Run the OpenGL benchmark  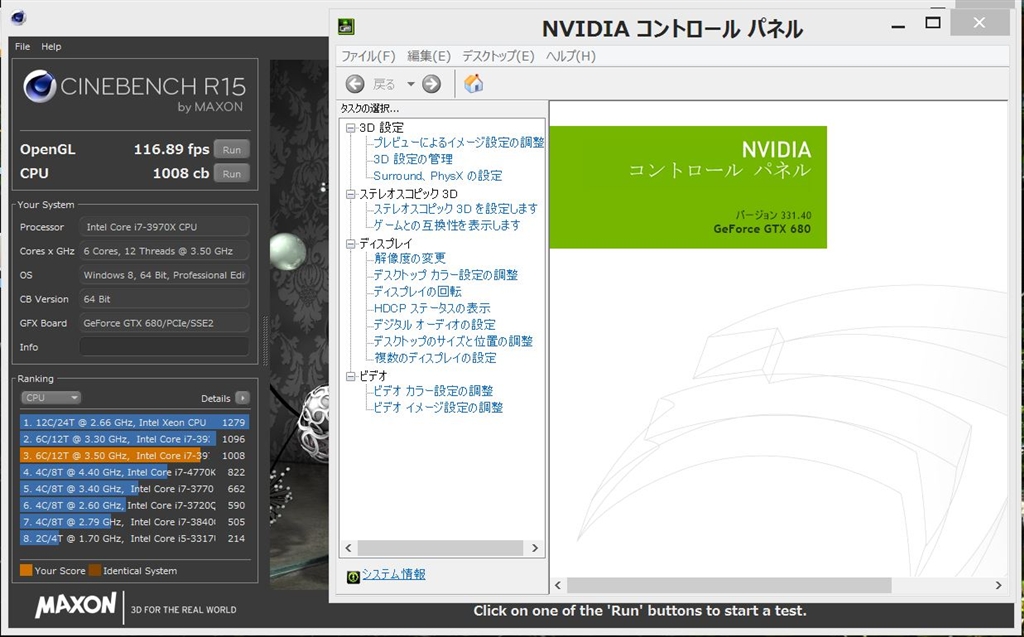tap(232, 150)
